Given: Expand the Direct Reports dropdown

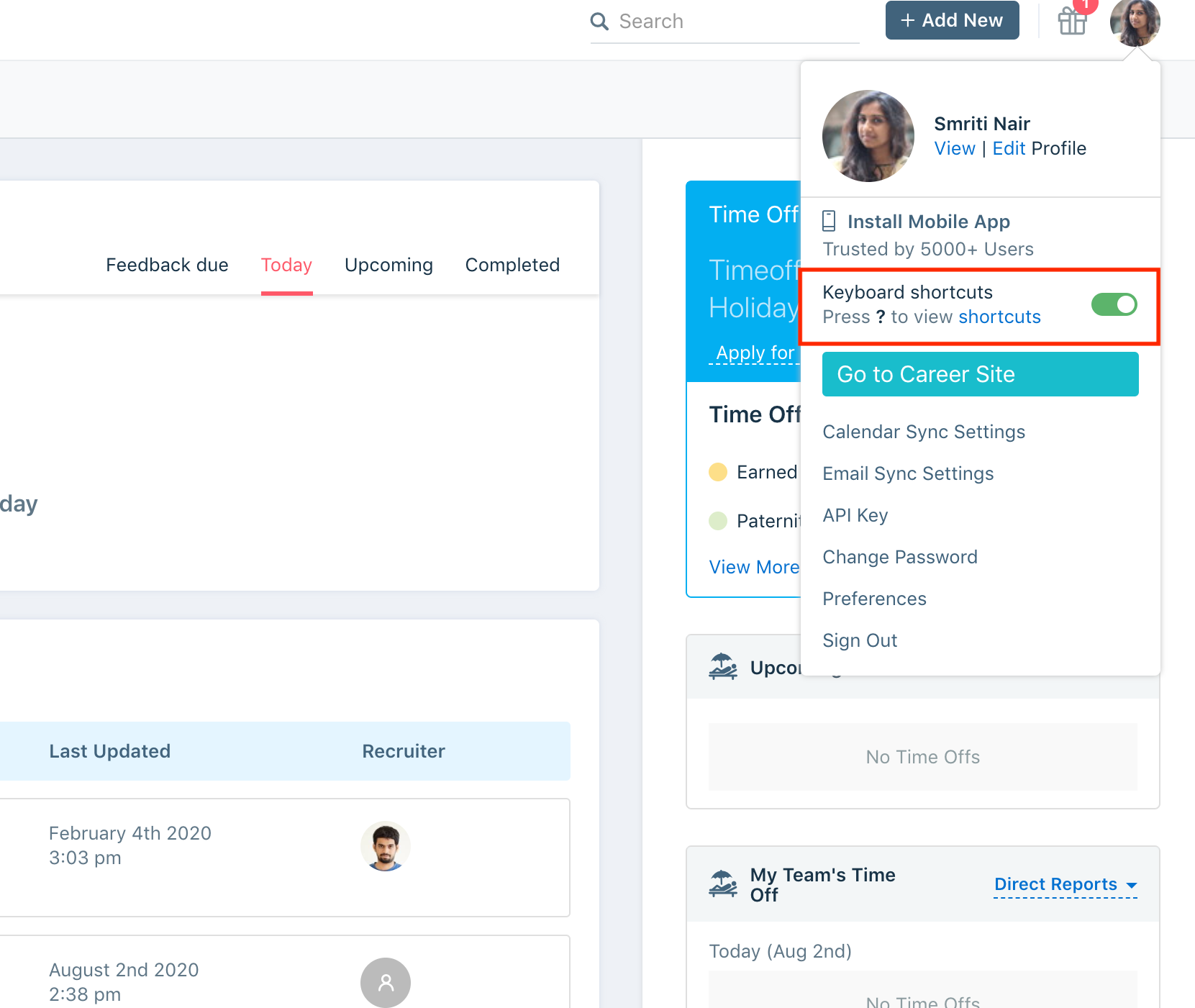Looking at the screenshot, I should pyautogui.click(x=1065, y=884).
